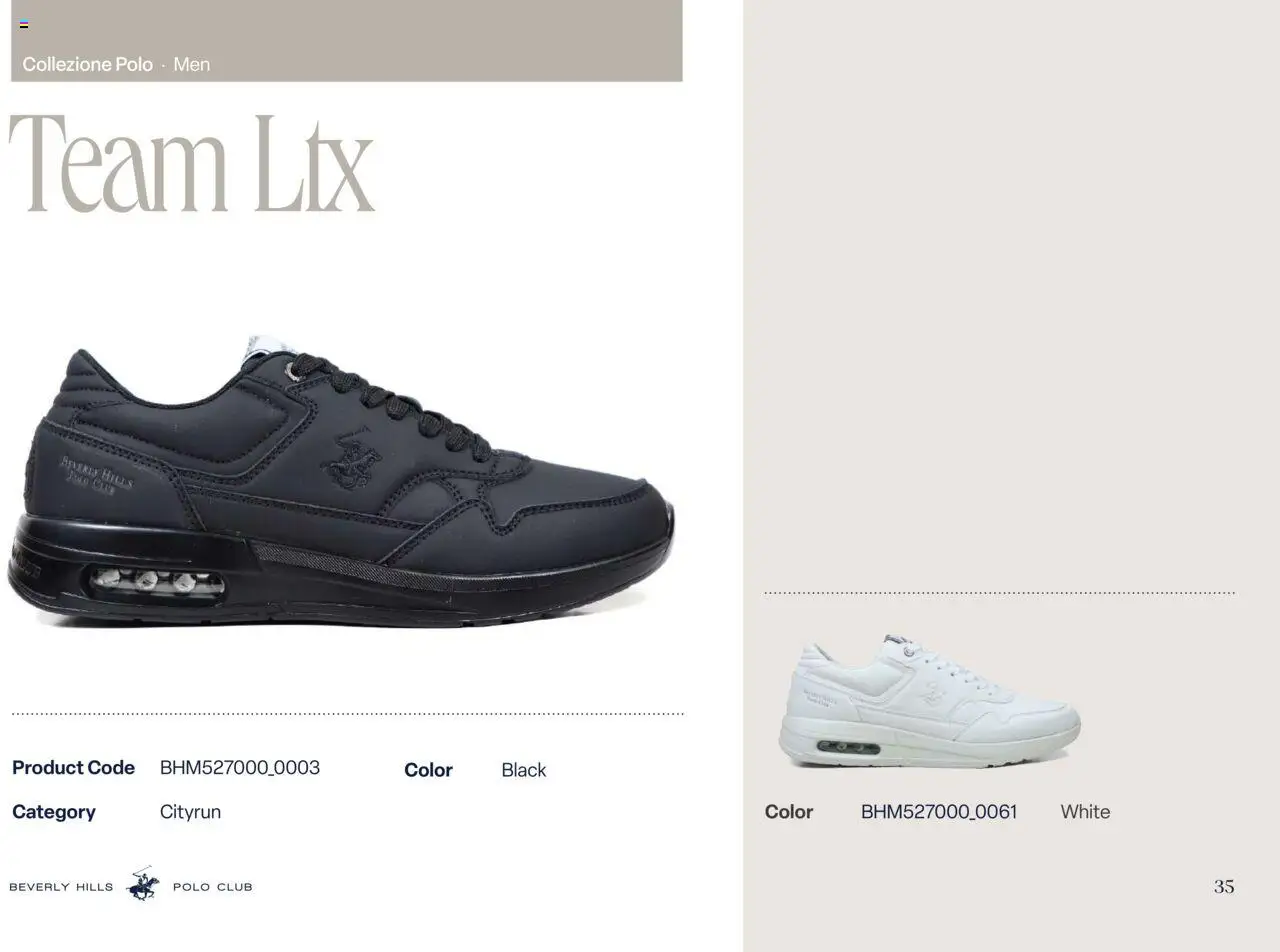Select variant code BHM527000_0061

[x=939, y=812]
